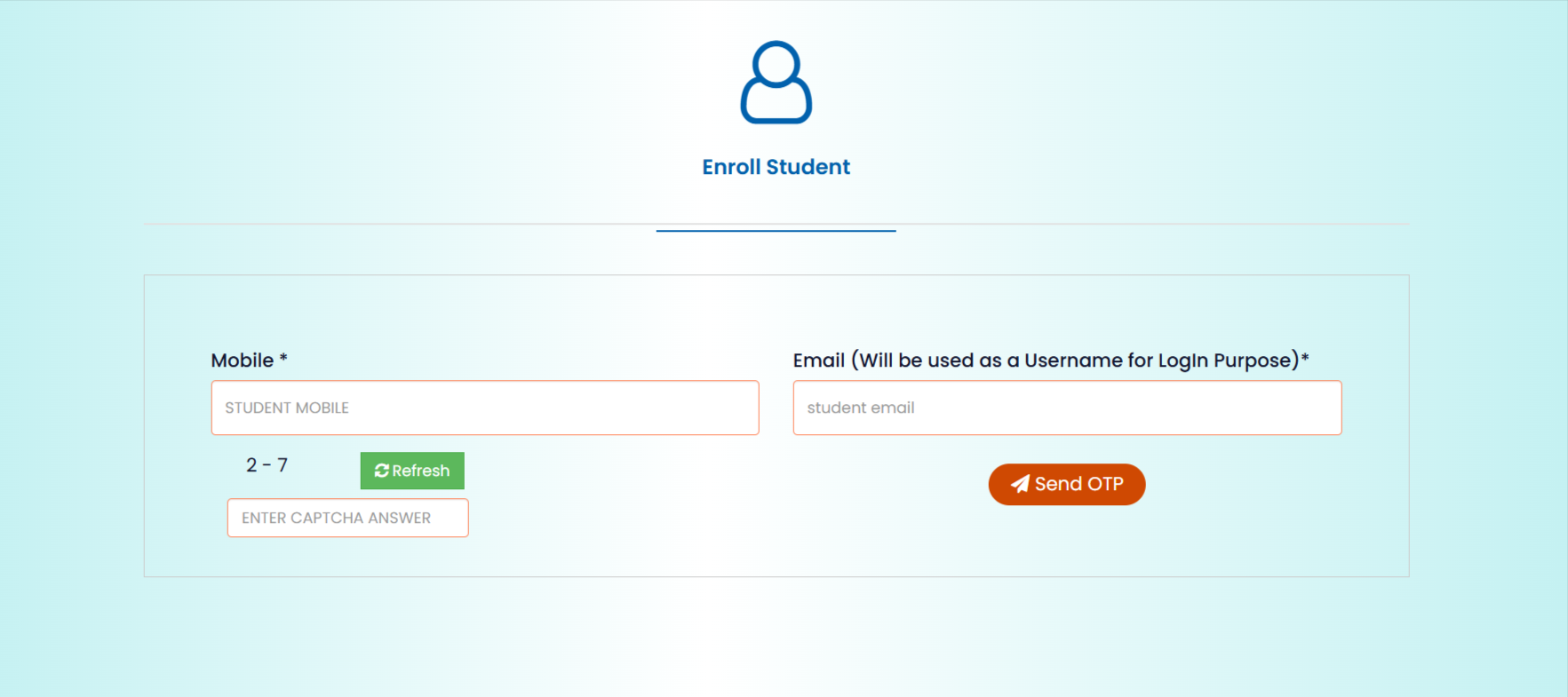1568x697 pixels.
Task: Select the Enroll Student heading tab
Action: click(x=776, y=167)
